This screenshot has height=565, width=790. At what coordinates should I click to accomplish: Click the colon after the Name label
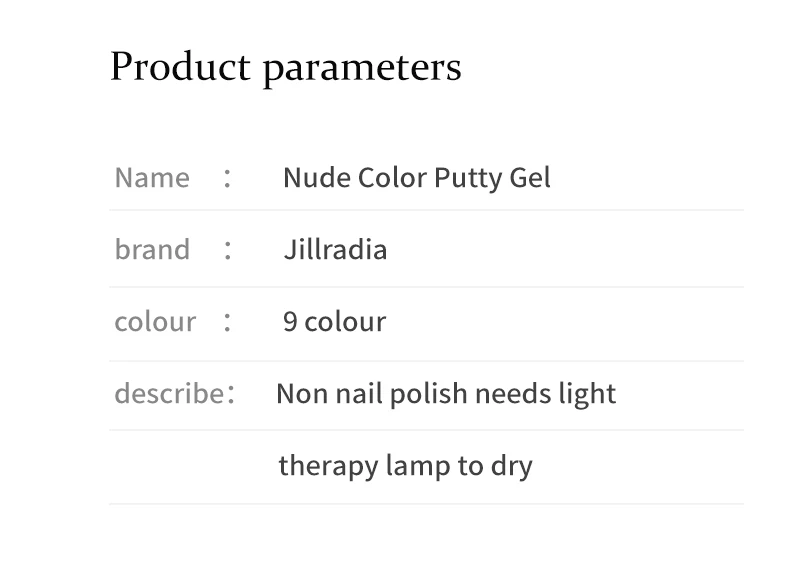228,178
